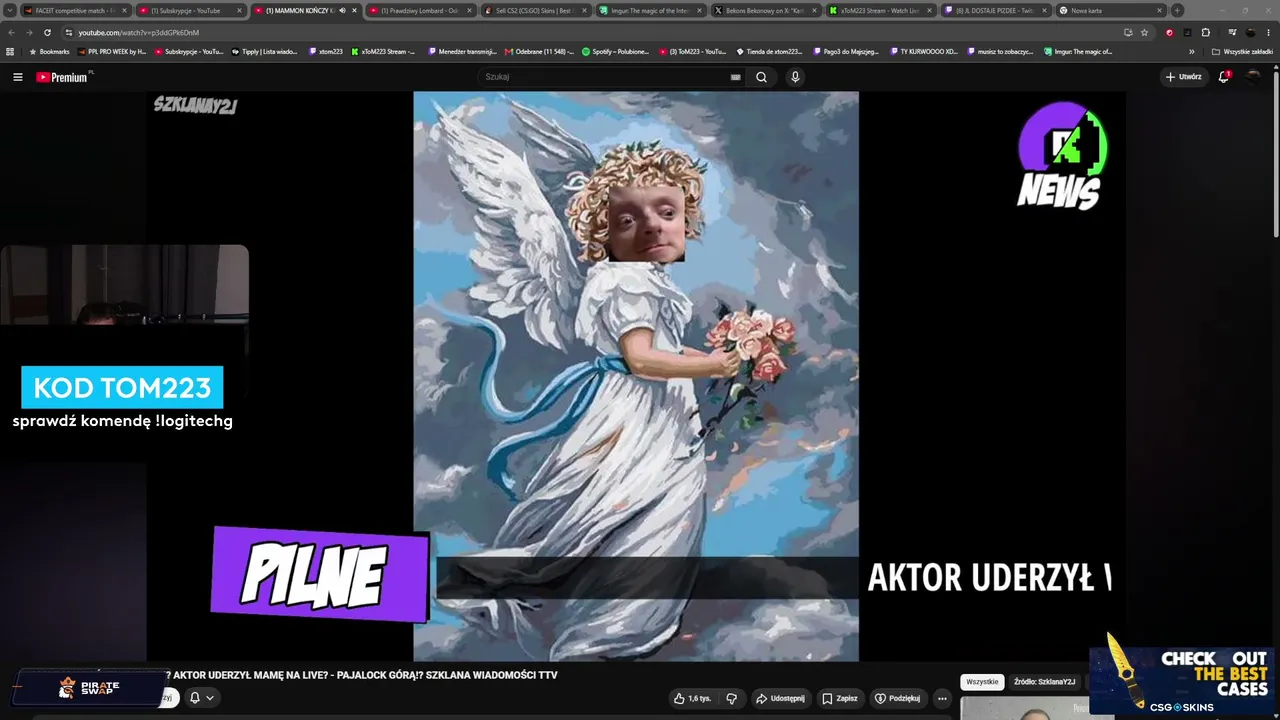The width and height of the screenshot is (1280, 720).
Task: Mute the MAMMON KOŃCZY tab audio icon
Action: coord(341,11)
